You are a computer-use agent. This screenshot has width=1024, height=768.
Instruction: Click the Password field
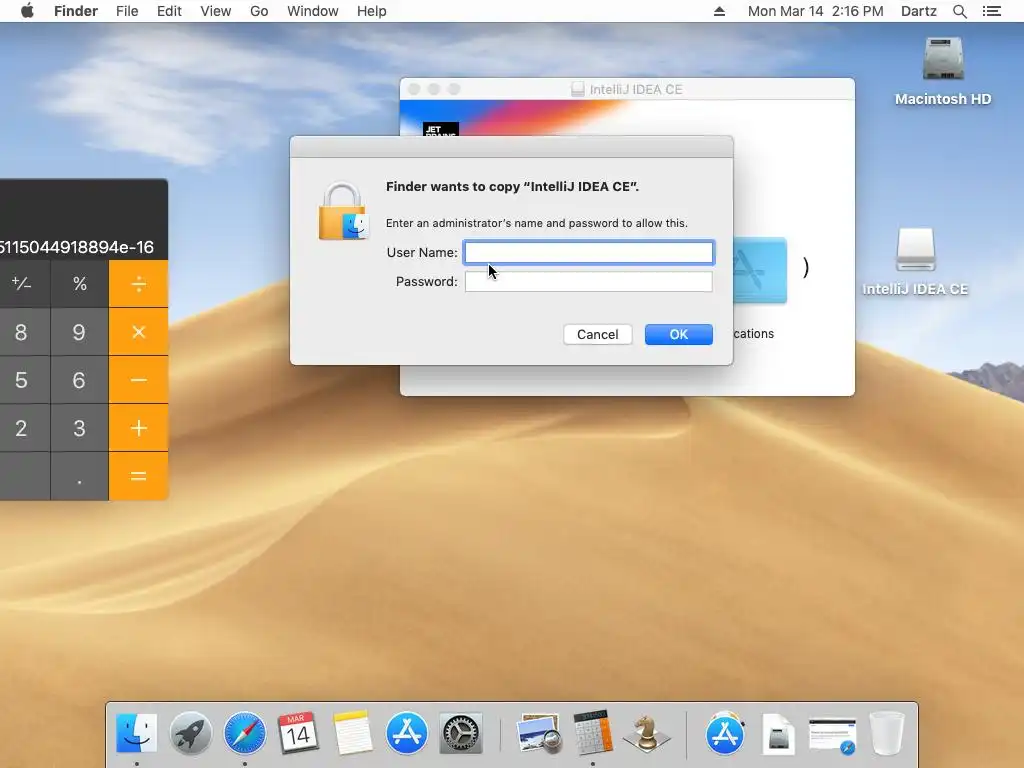click(x=588, y=281)
